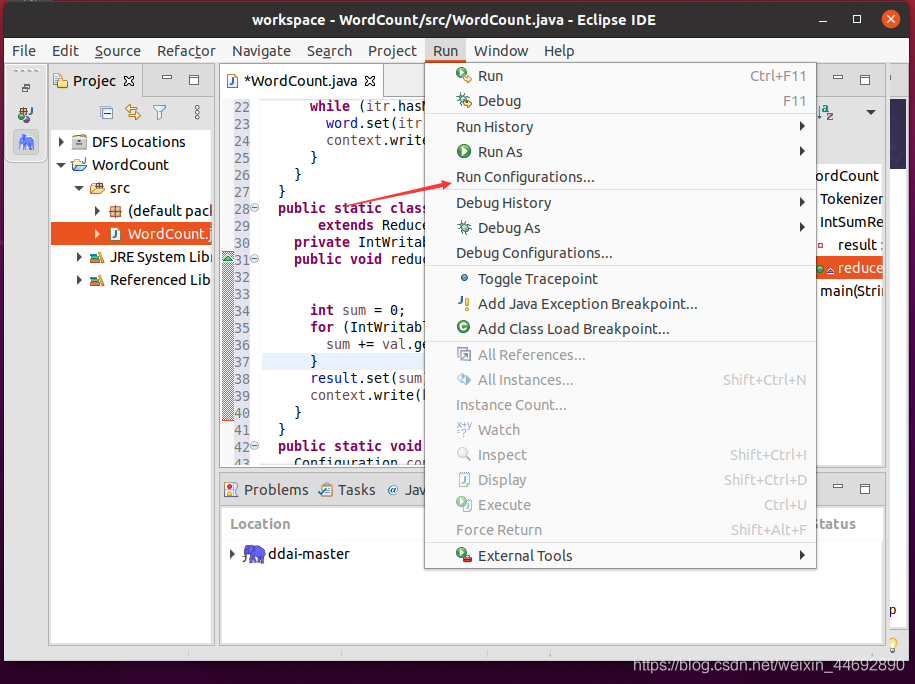The width and height of the screenshot is (915, 684).
Task: Switch to the Java perspective icon
Action: (25, 113)
